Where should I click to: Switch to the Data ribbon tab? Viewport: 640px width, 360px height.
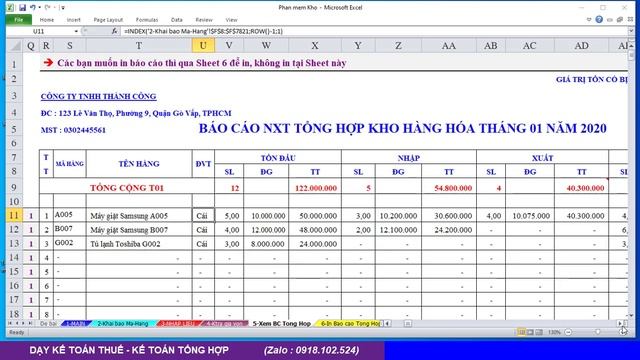click(176, 20)
